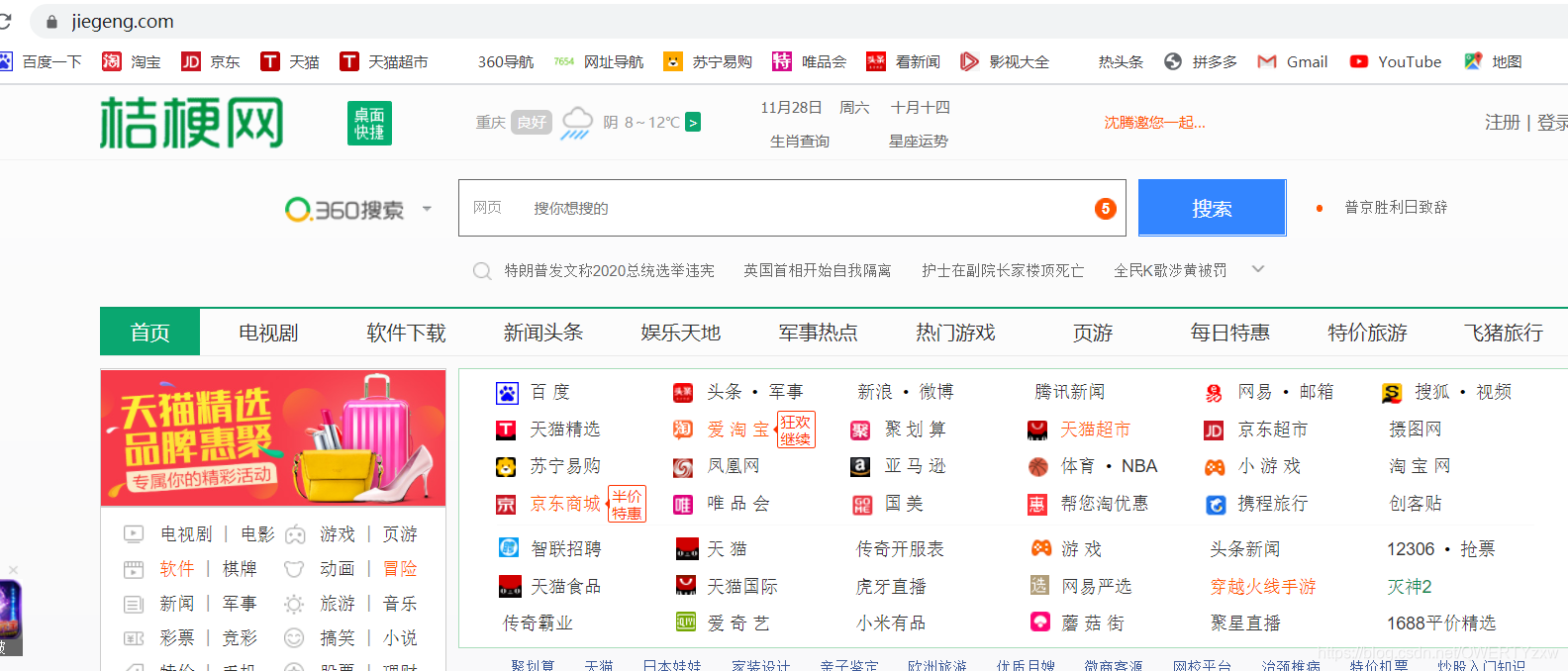Open the 军事热点 navigation tab

point(819,333)
